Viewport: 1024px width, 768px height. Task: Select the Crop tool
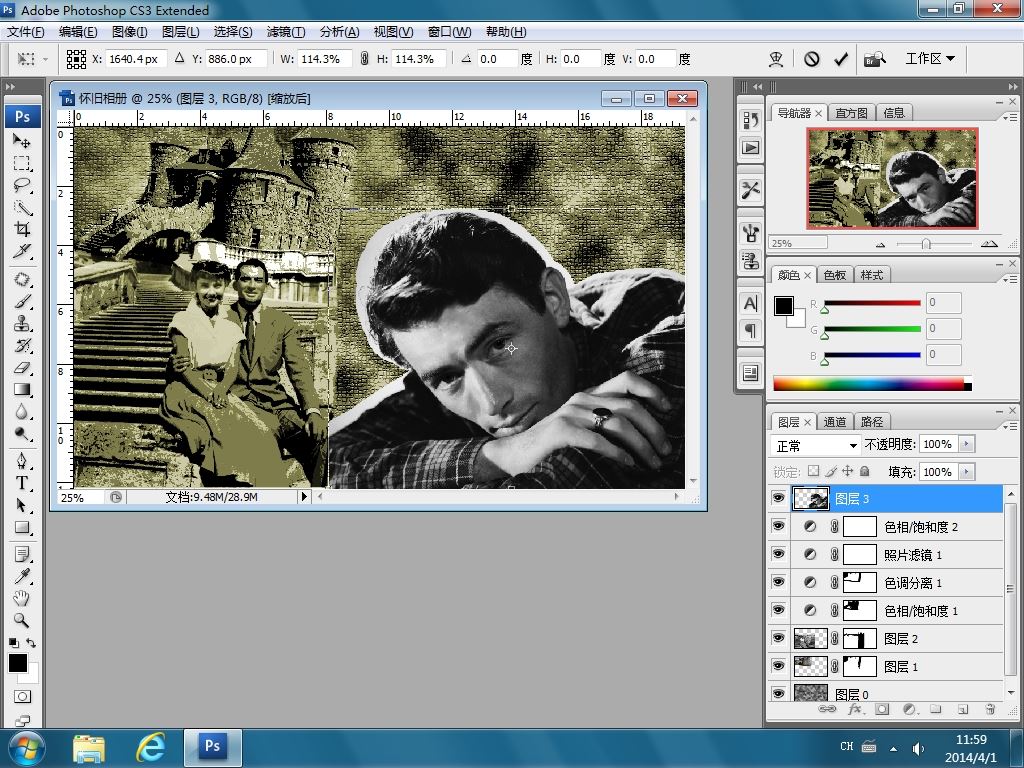click(22, 229)
